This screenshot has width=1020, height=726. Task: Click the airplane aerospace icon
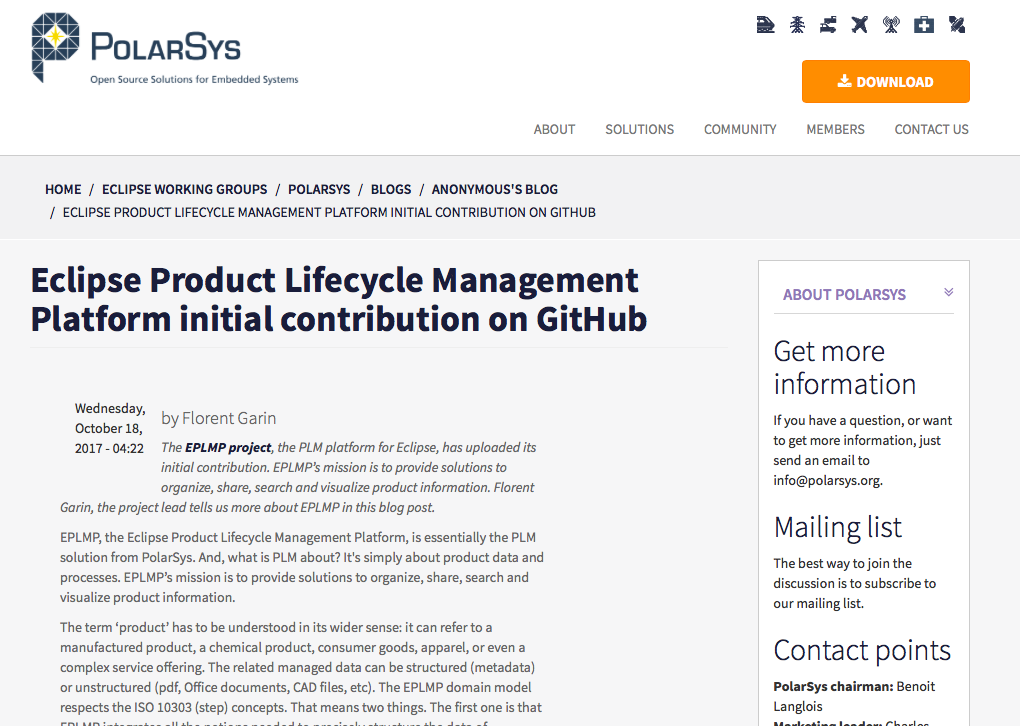coord(860,25)
